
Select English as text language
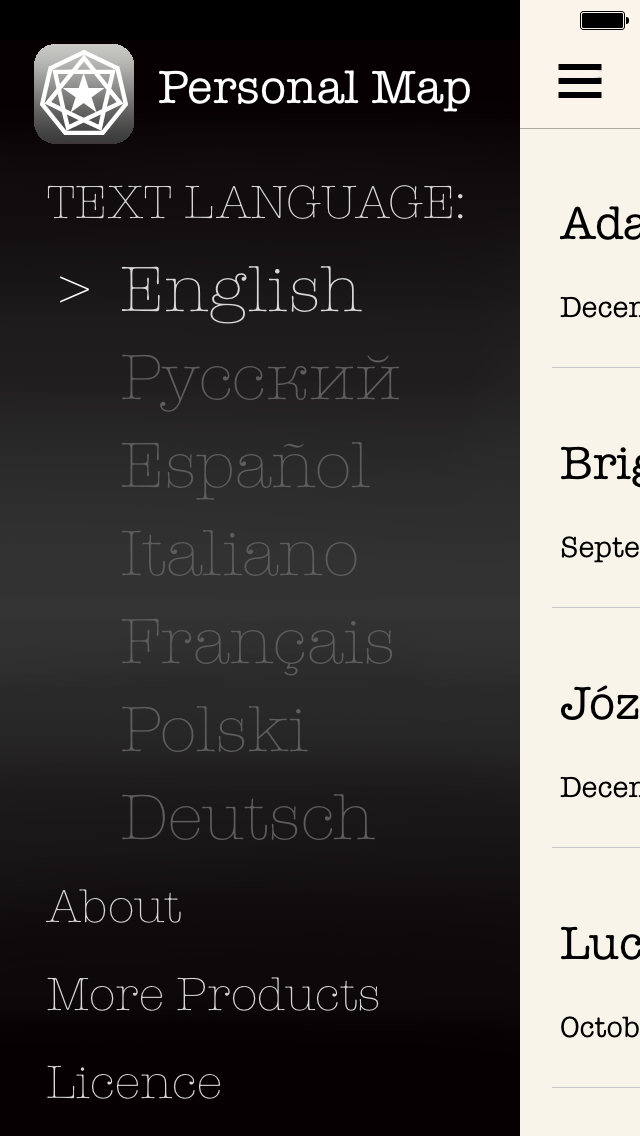pos(240,290)
